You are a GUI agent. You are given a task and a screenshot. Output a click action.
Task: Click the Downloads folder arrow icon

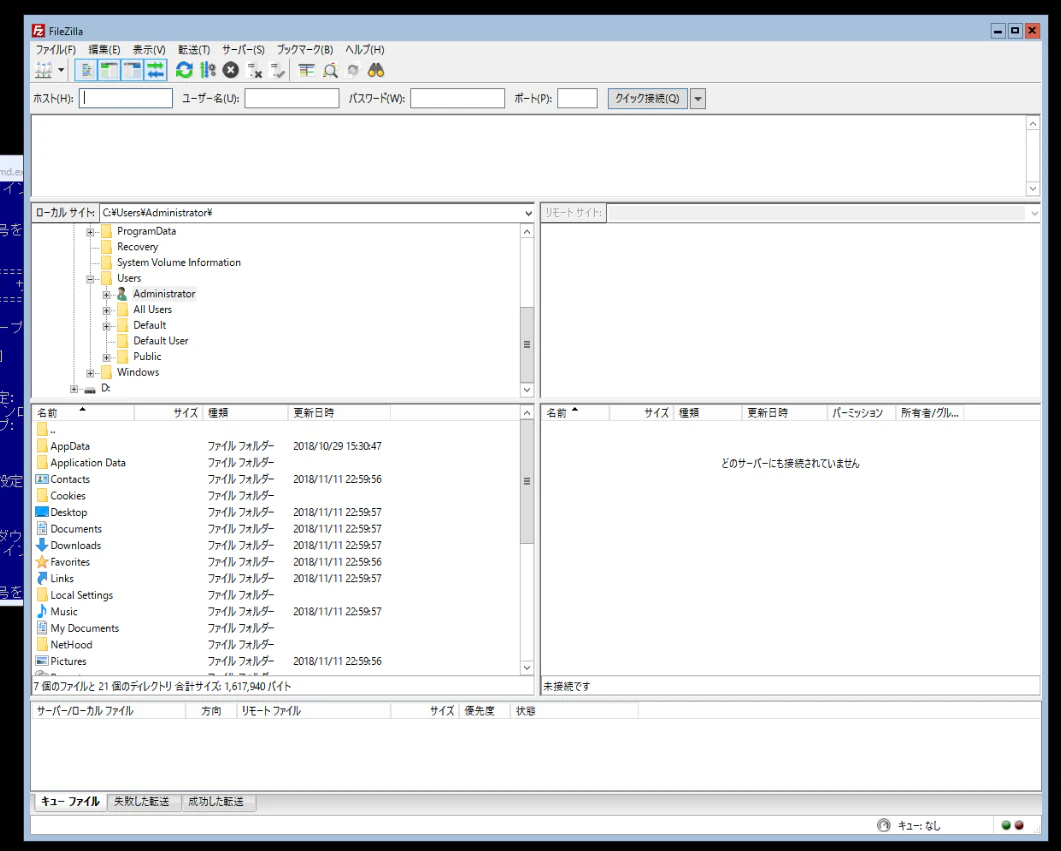click(42, 545)
